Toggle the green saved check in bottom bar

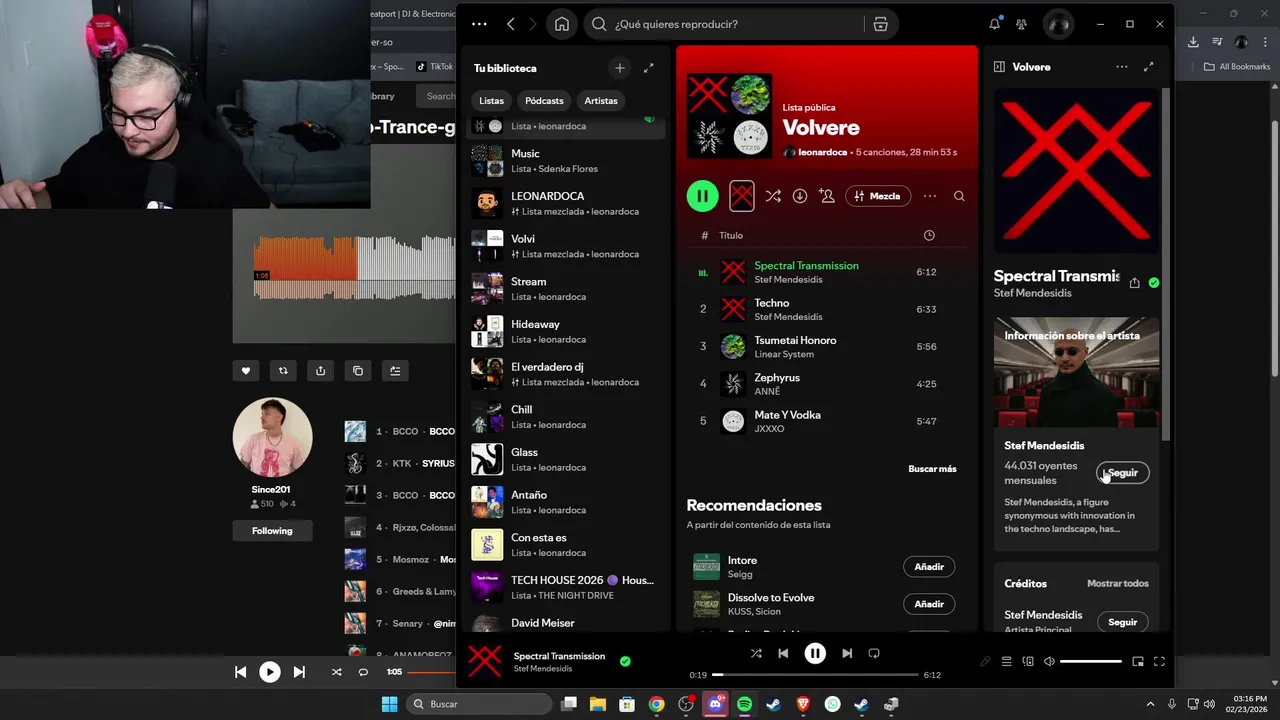(x=625, y=661)
